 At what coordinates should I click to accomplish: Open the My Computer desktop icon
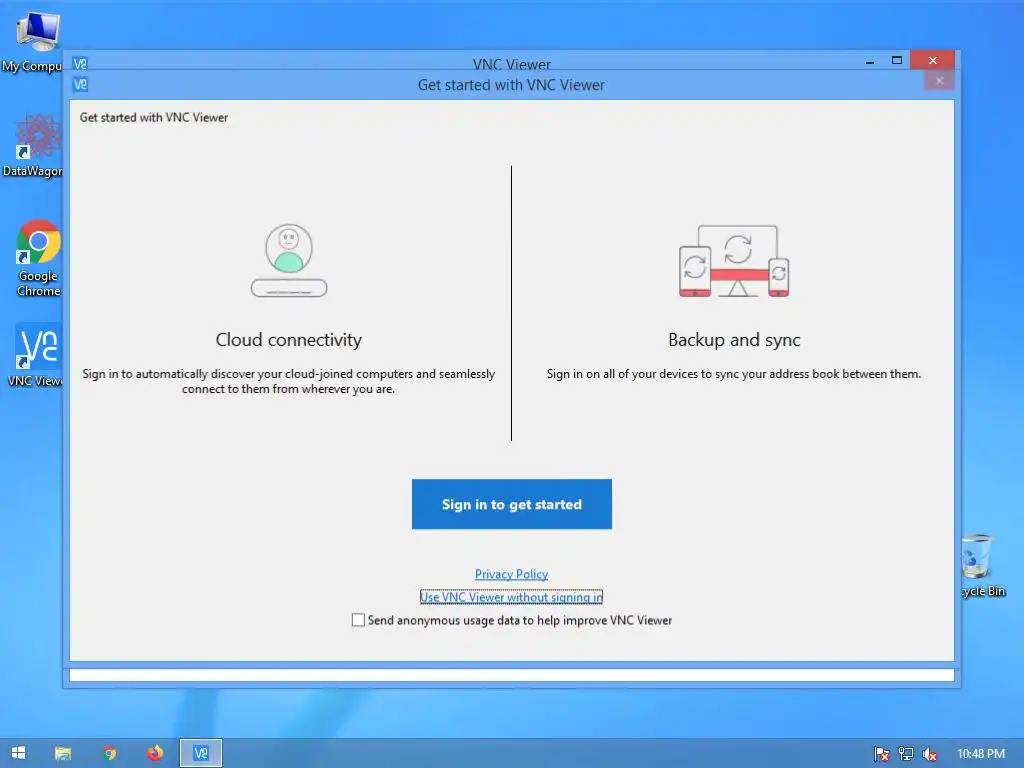pyautogui.click(x=33, y=40)
